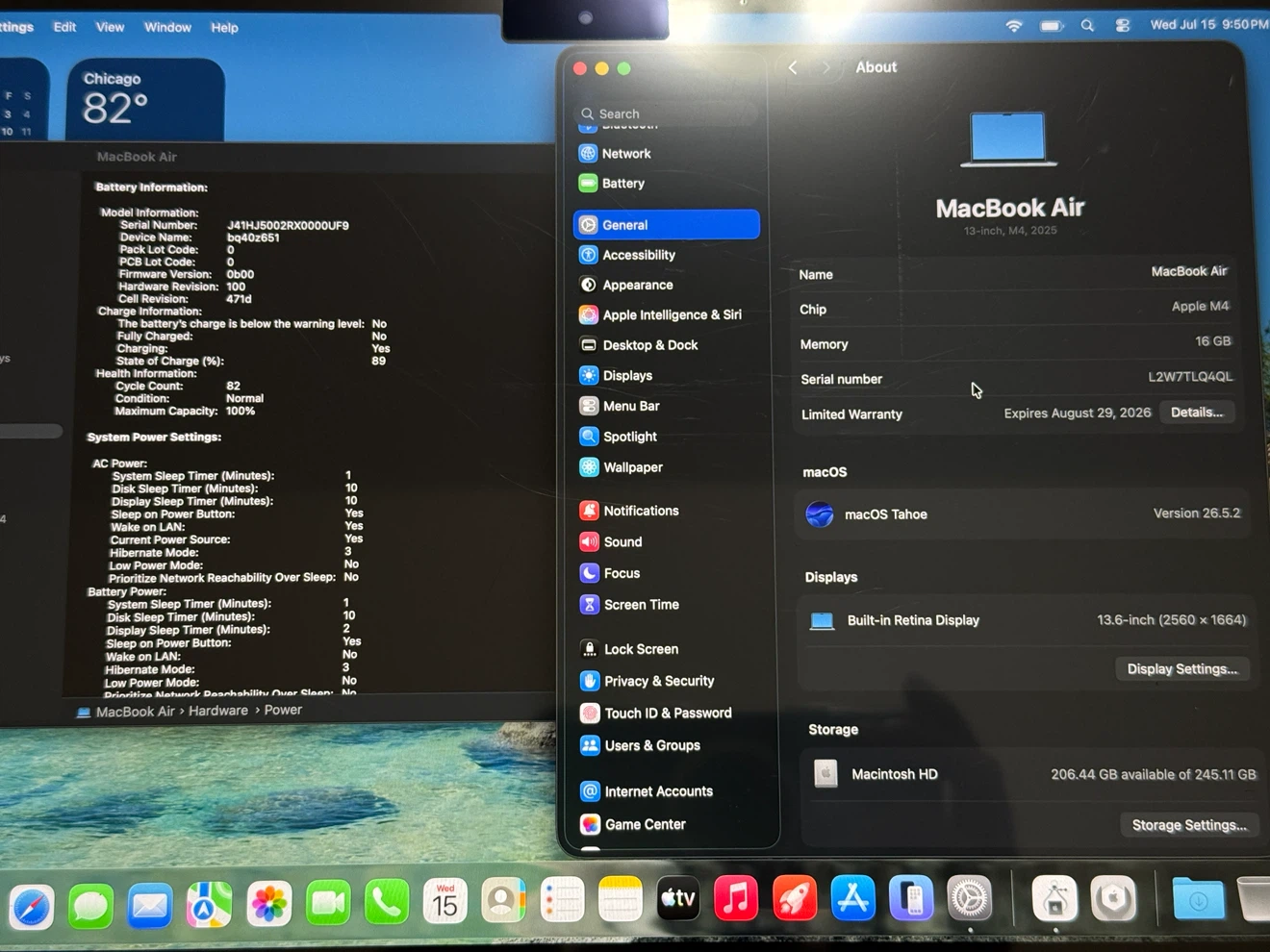1270x952 pixels.
Task: Click the battery icon in the menu bar
Action: click(1052, 26)
